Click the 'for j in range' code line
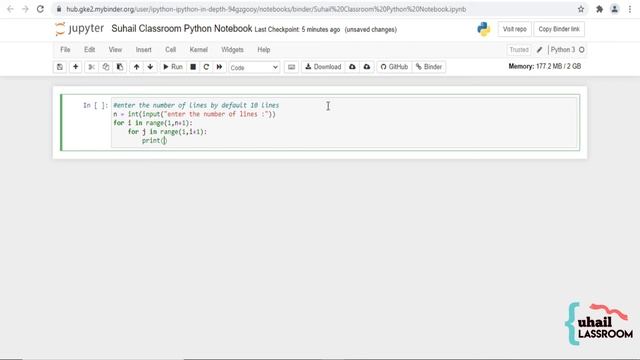This screenshot has height=360, width=640. (167, 131)
